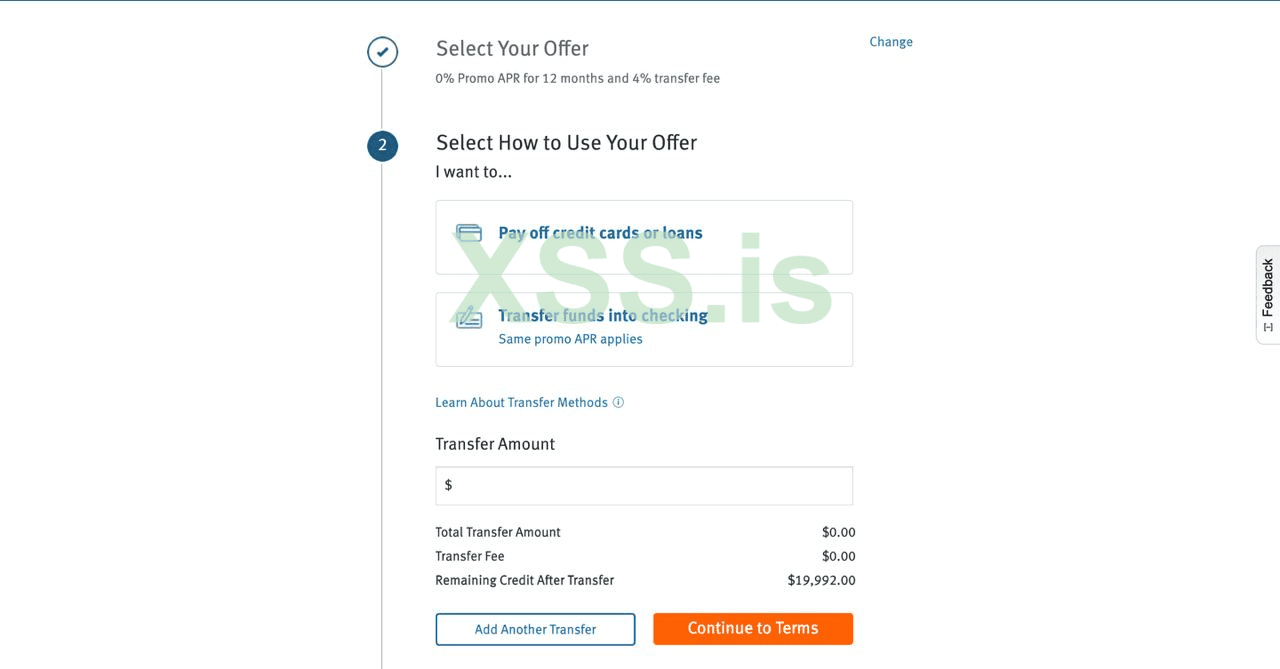Click the Remaining Credit amount $19,992.00
Screen dimensions: 1280x669
821,581
